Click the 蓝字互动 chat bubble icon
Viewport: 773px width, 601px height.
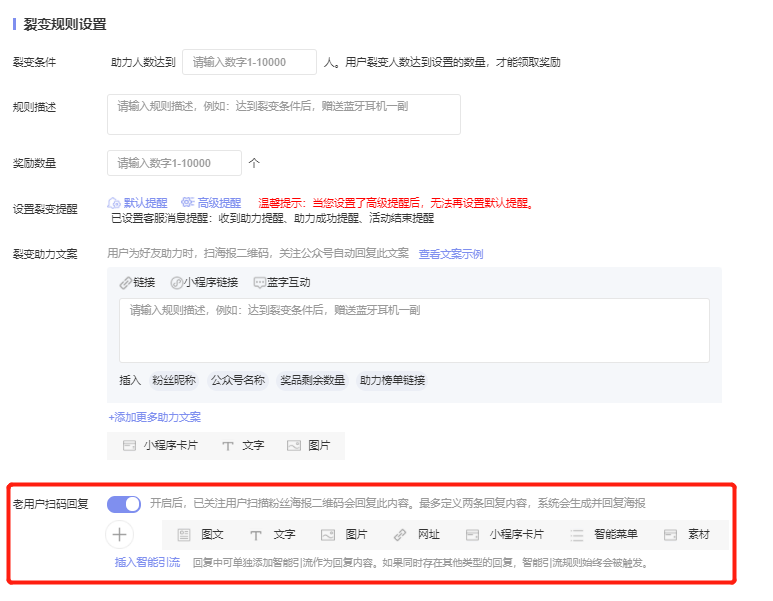pos(259,283)
